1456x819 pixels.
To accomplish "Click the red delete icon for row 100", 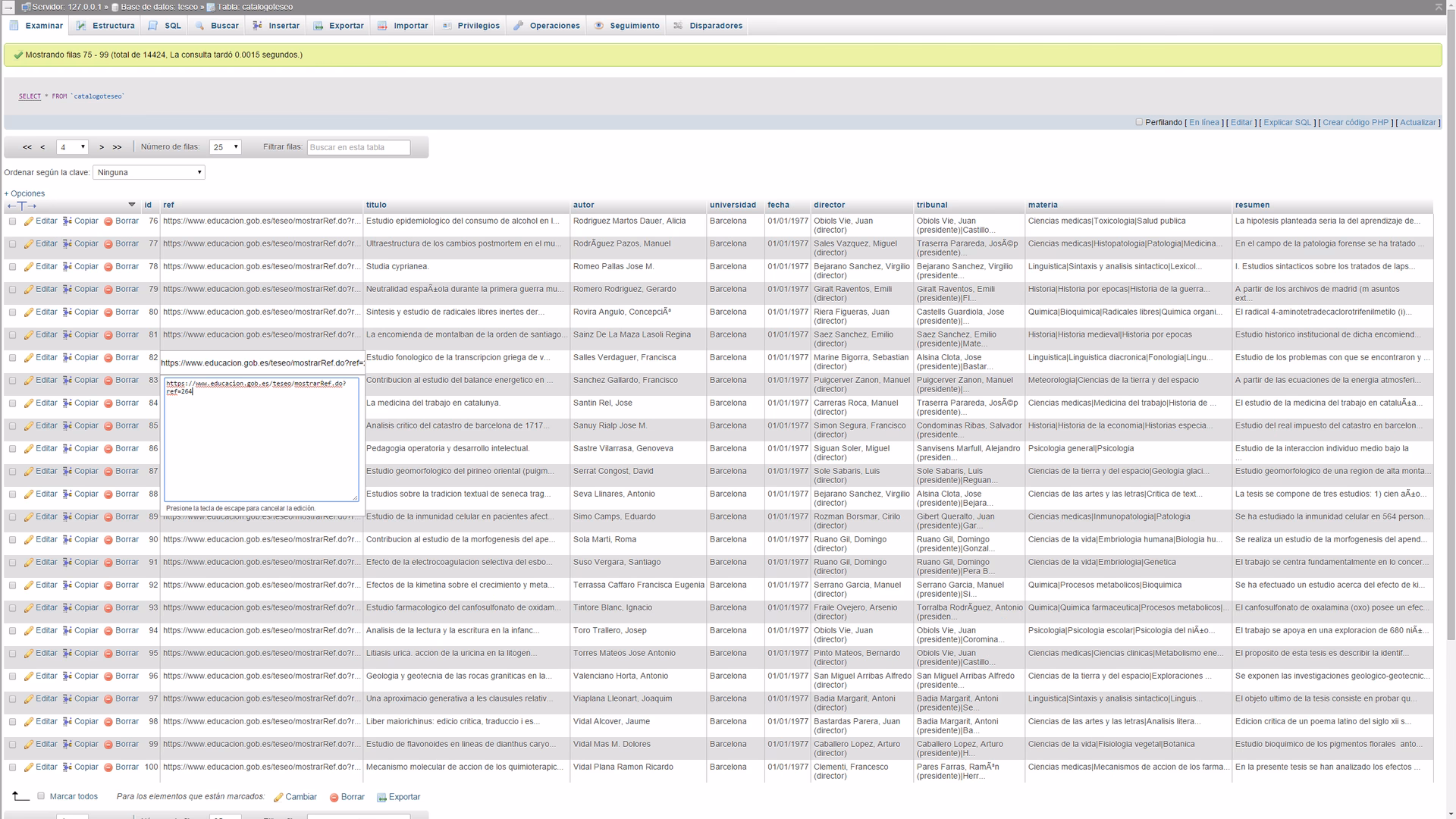I will 108,767.
